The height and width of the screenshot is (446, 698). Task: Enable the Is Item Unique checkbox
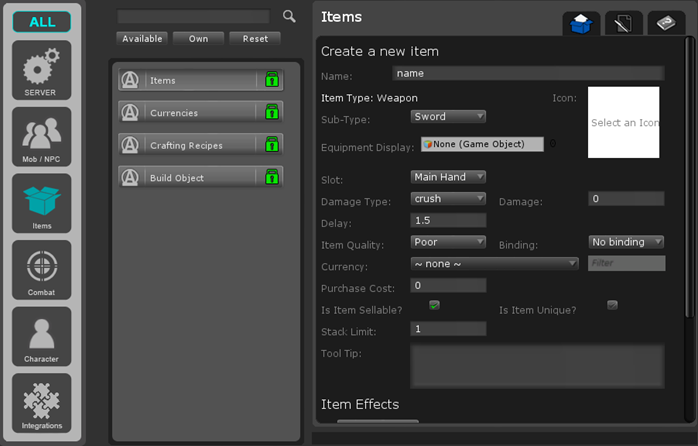tap(612, 305)
